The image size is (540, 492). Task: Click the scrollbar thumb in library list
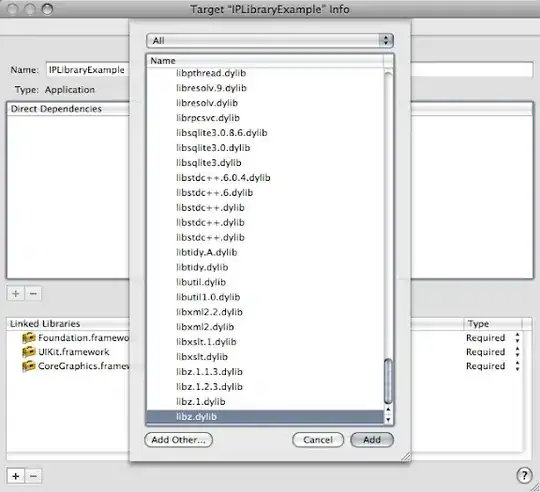(388, 381)
